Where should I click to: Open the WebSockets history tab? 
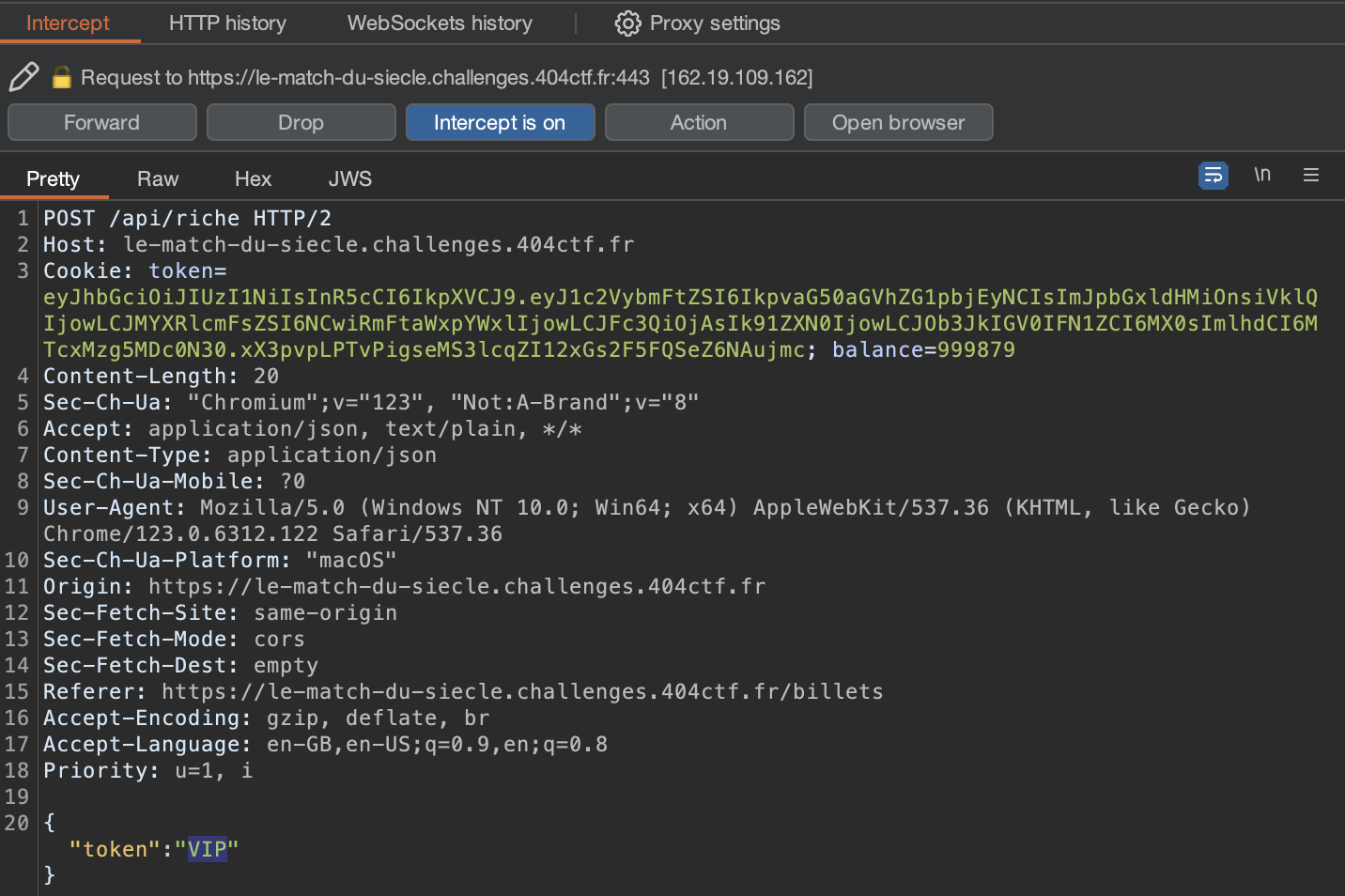click(440, 23)
